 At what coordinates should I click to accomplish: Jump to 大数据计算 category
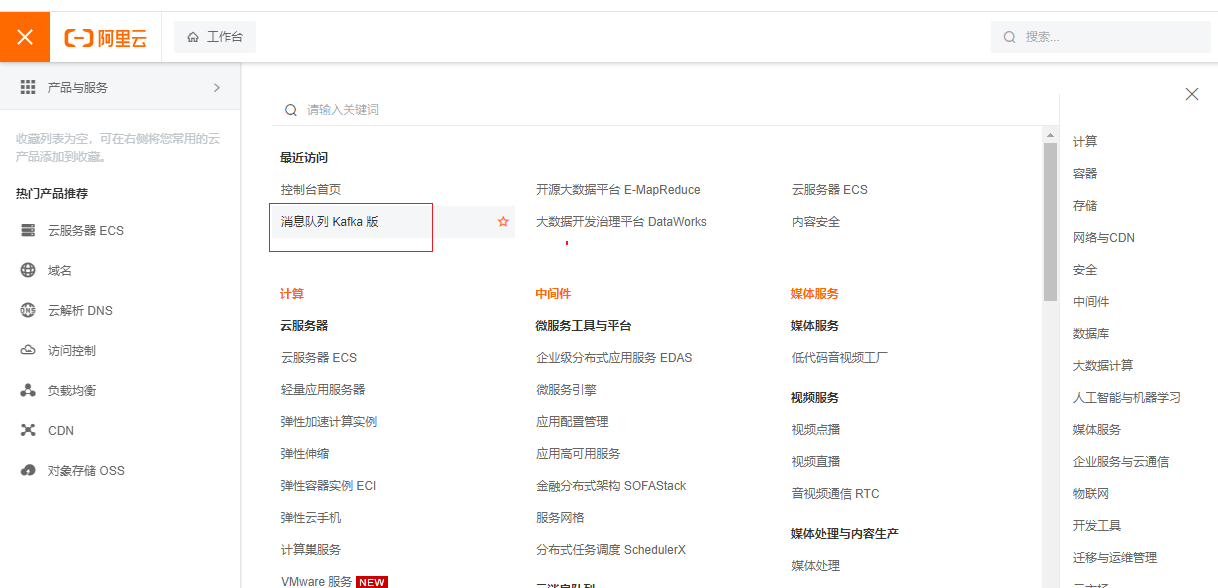pos(1103,366)
